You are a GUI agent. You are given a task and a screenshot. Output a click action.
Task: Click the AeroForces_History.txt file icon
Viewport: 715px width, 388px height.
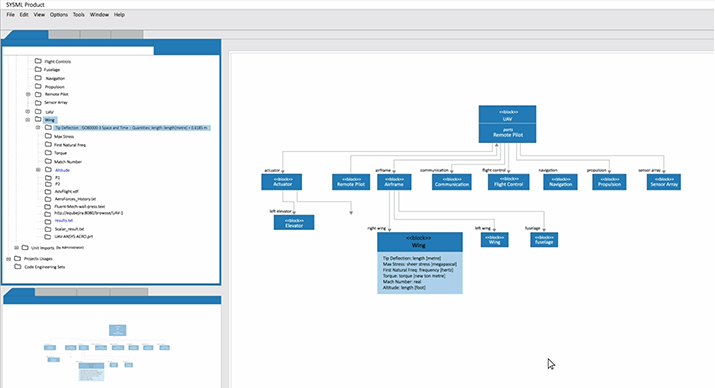tap(48, 199)
